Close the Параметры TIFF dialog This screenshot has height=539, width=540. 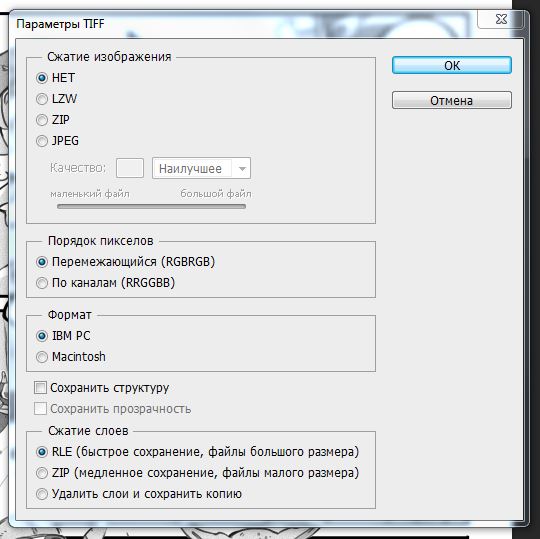(x=501, y=20)
